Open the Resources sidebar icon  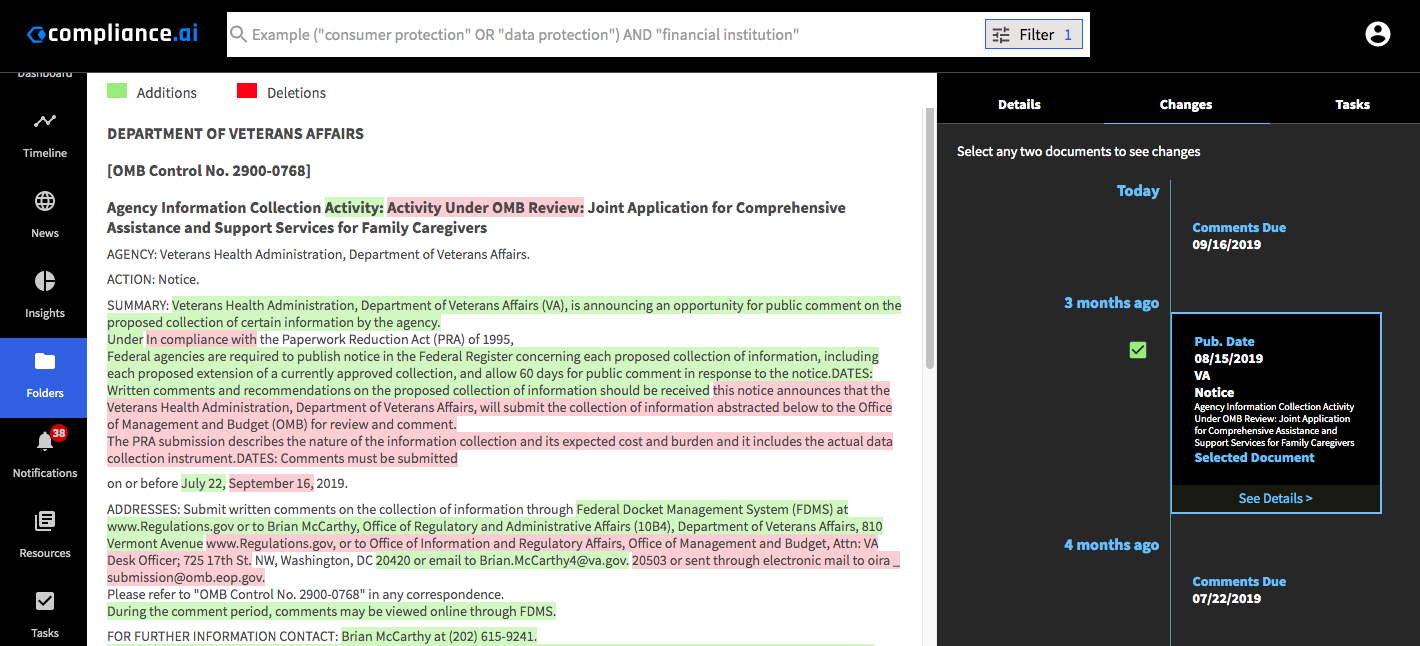(x=45, y=521)
